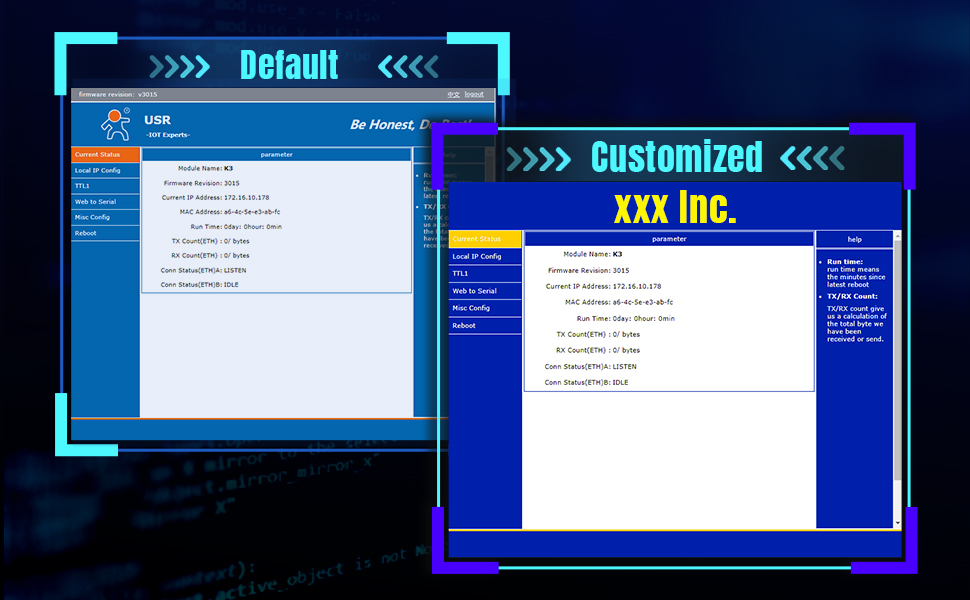Click 'Run Time' row in Customized window
The height and width of the screenshot is (600, 970).
click(625, 319)
